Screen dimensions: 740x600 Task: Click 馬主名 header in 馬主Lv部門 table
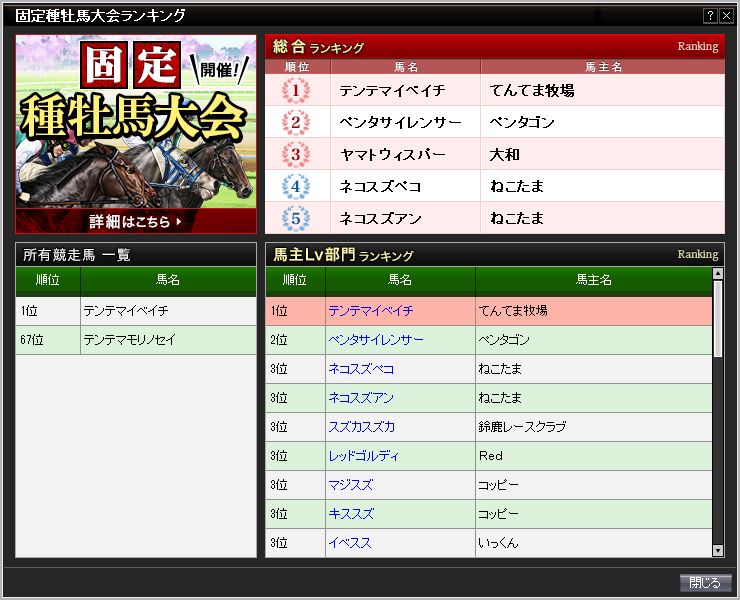click(594, 280)
